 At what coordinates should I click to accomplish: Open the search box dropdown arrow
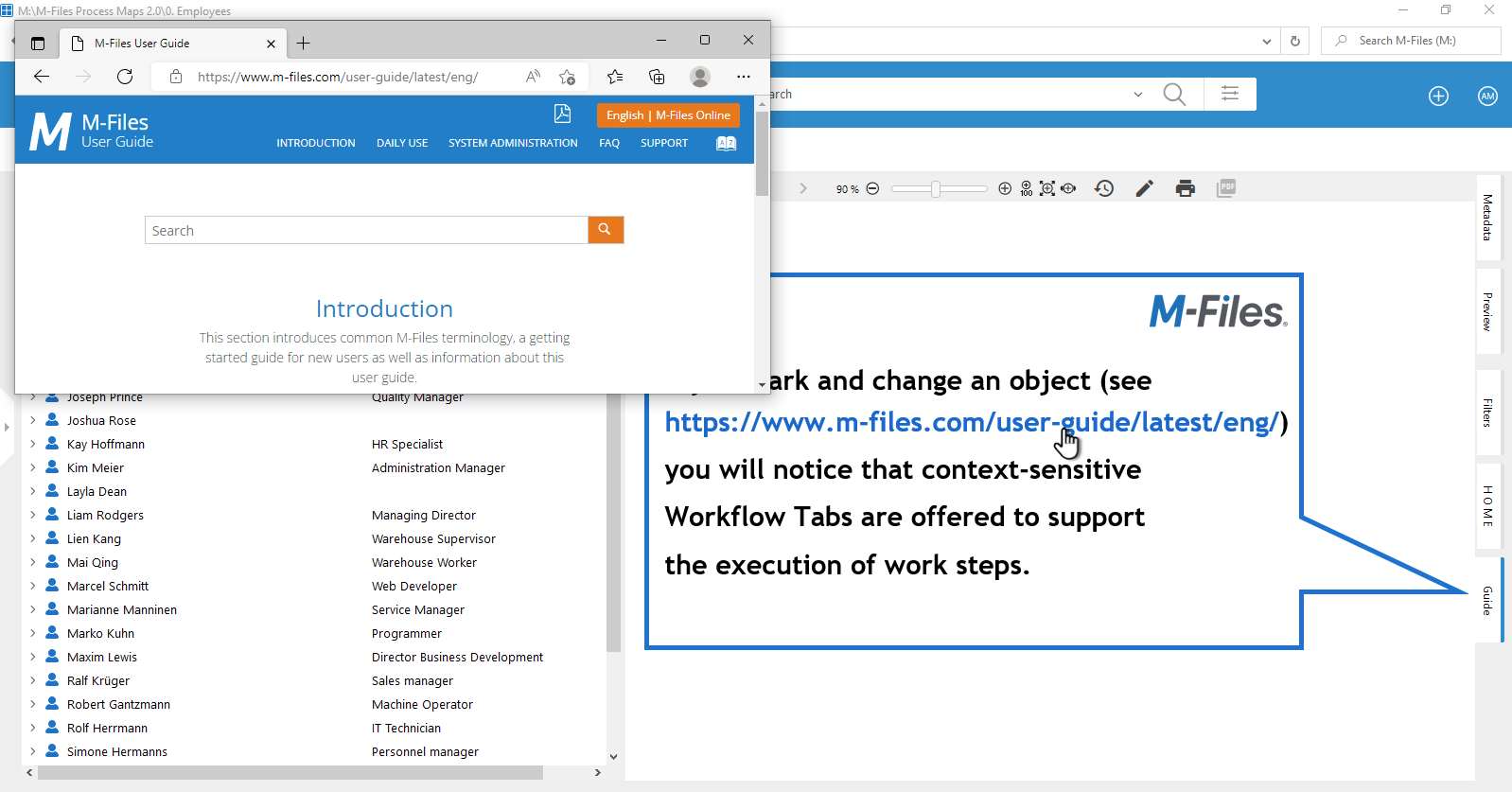pyautogui.click(x=1137, y=95)
